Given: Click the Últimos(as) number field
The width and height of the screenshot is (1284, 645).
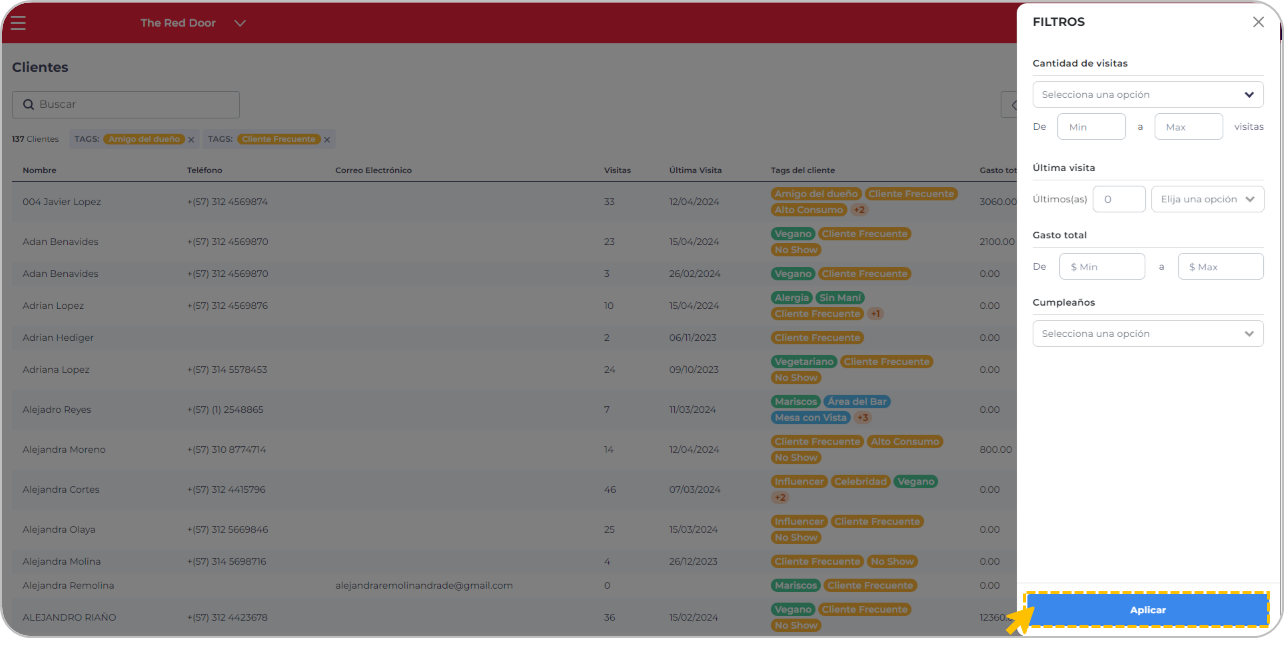Looking at the screenshot, I should click(x=1119, y=199).
